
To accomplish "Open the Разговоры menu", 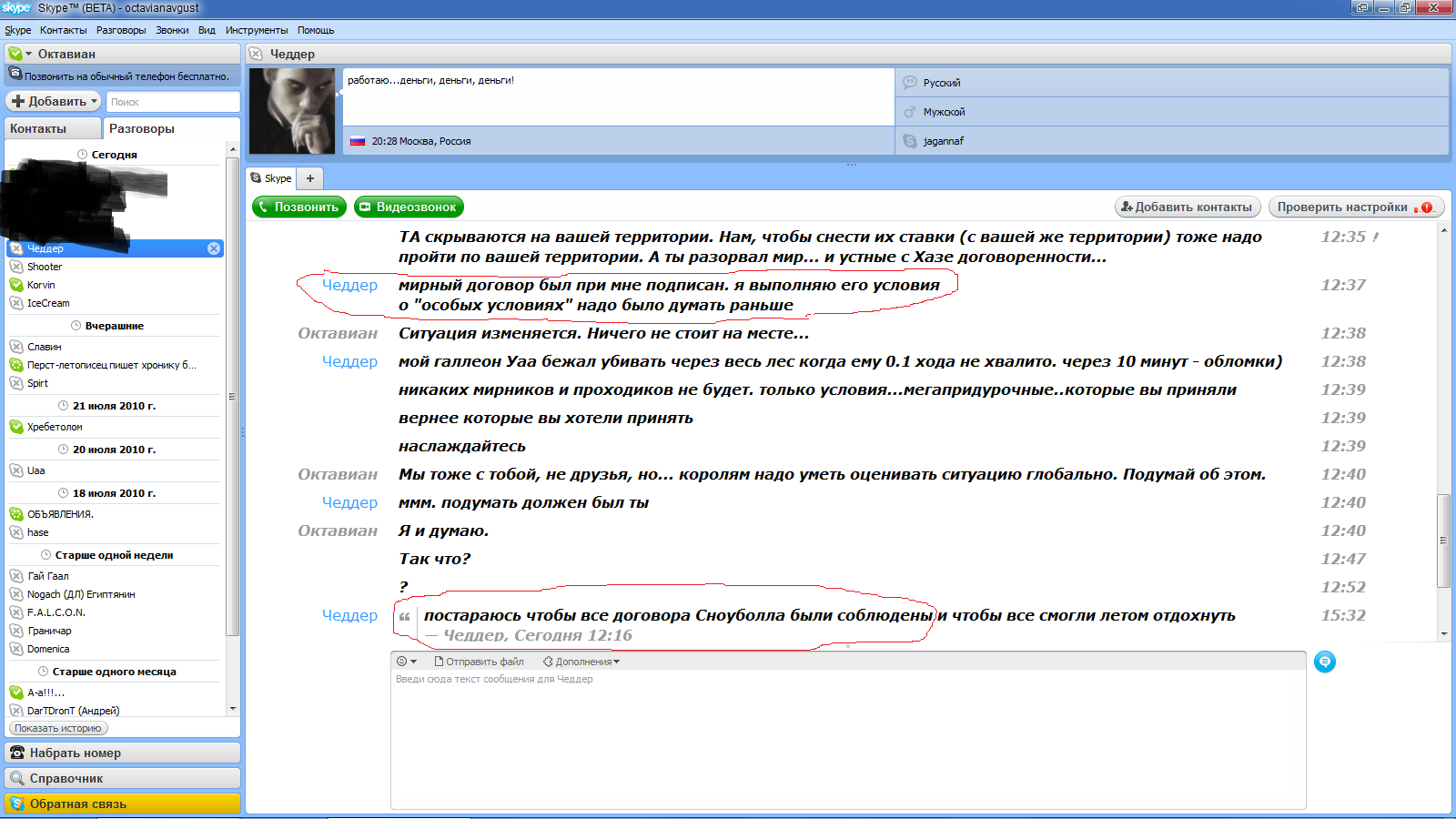I will click(121, 30).
